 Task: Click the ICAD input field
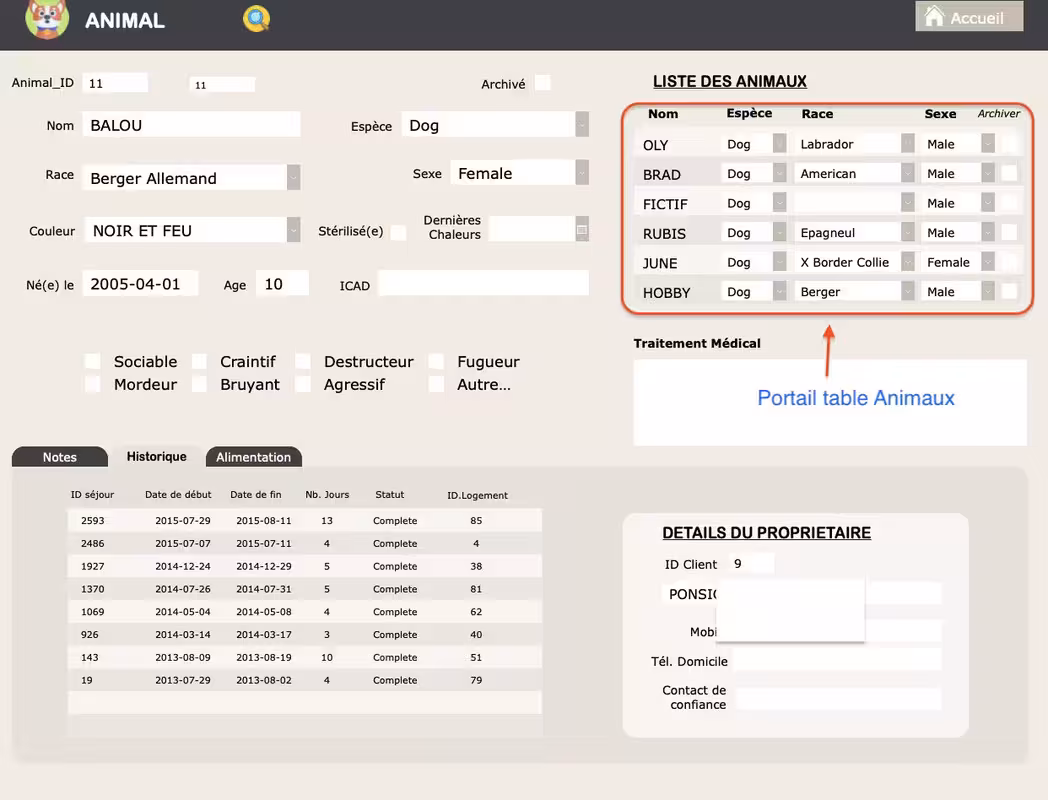pos(483,283)
